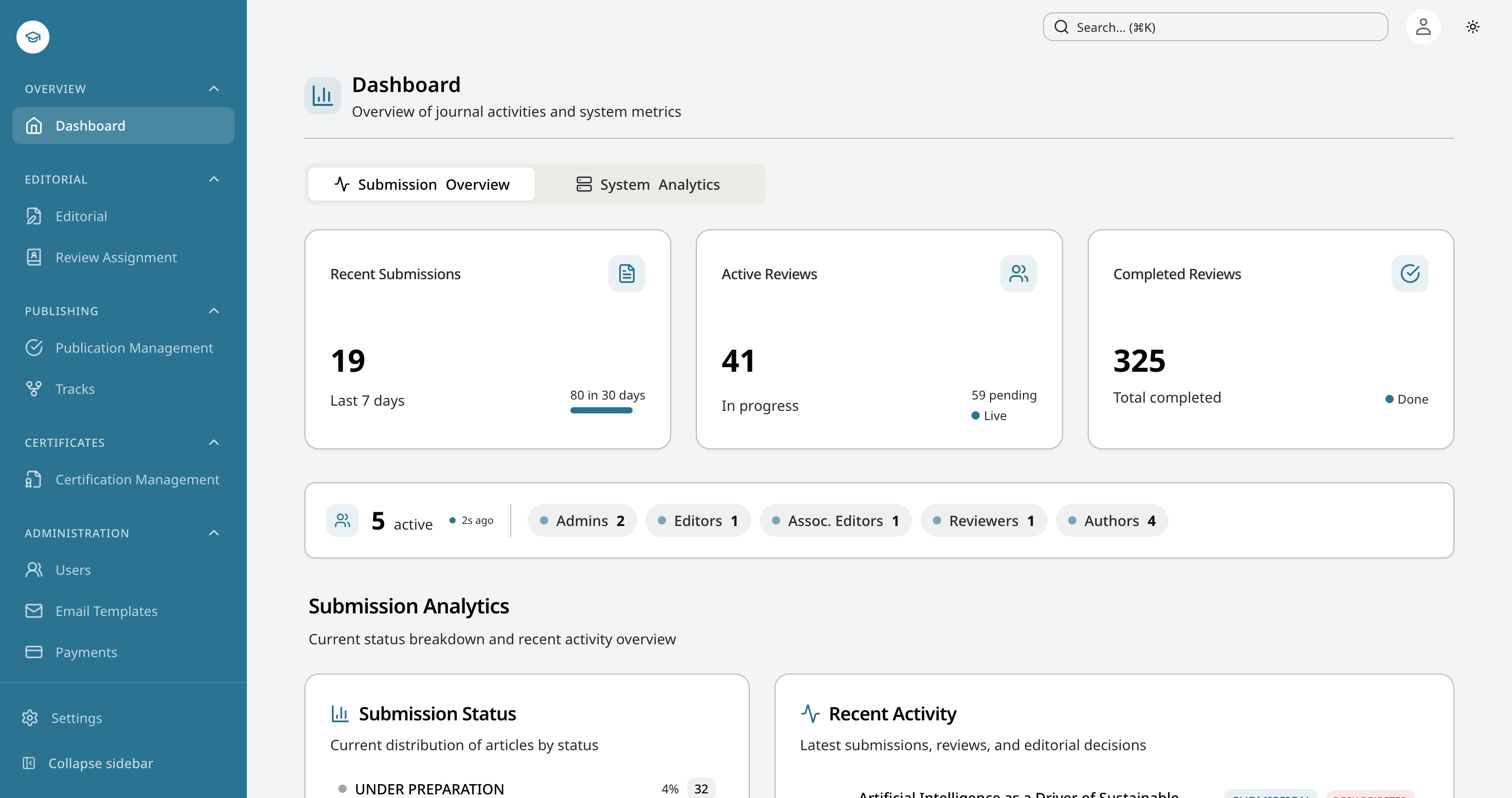This screenshot has width=1512, height=798.
Task: Click the Admins 2 role chip
Action: pyautogui.click(x=582, y=520)
